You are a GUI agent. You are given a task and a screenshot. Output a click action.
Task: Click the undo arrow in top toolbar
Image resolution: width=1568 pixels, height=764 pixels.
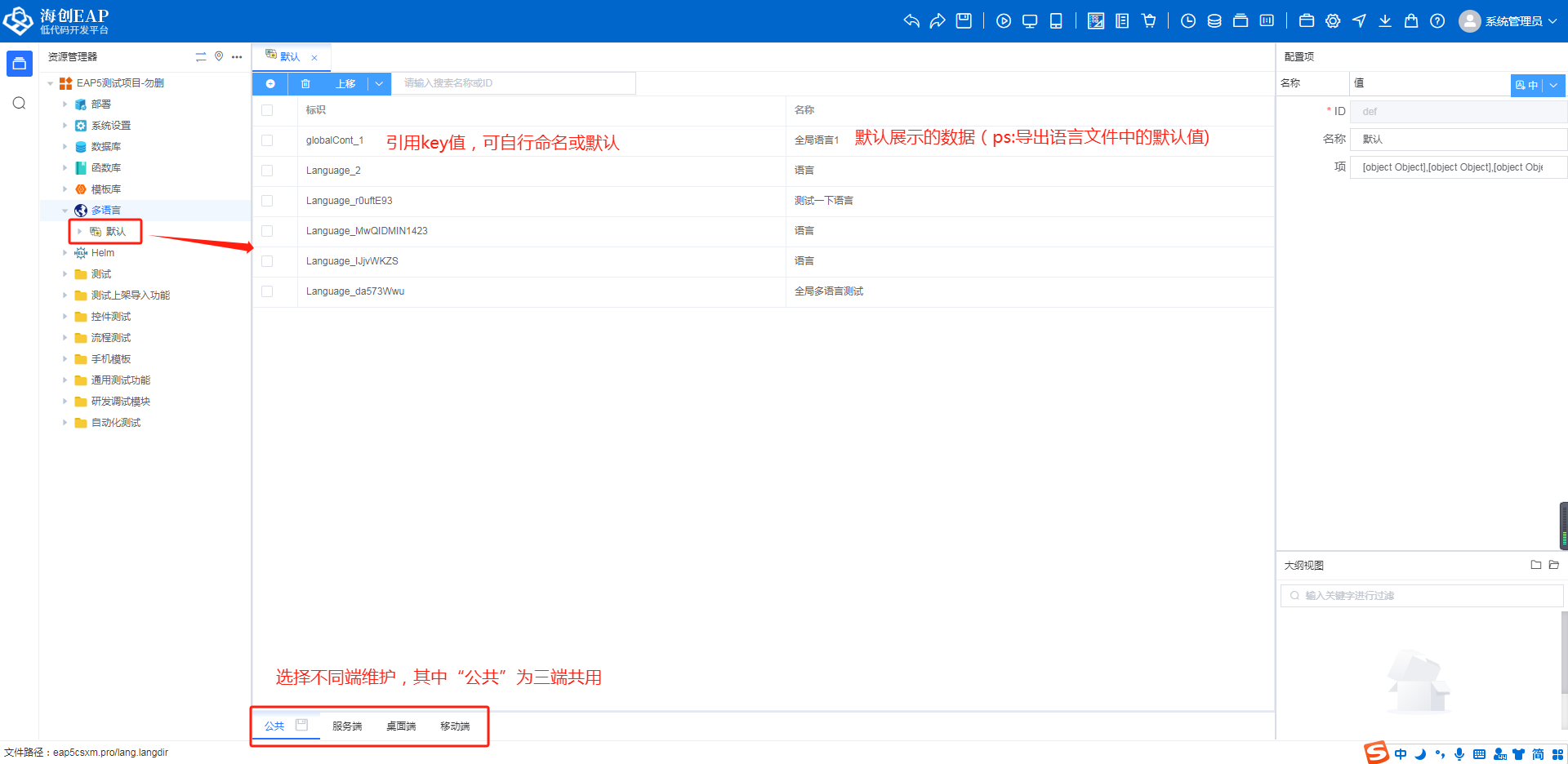click(911, 21)
